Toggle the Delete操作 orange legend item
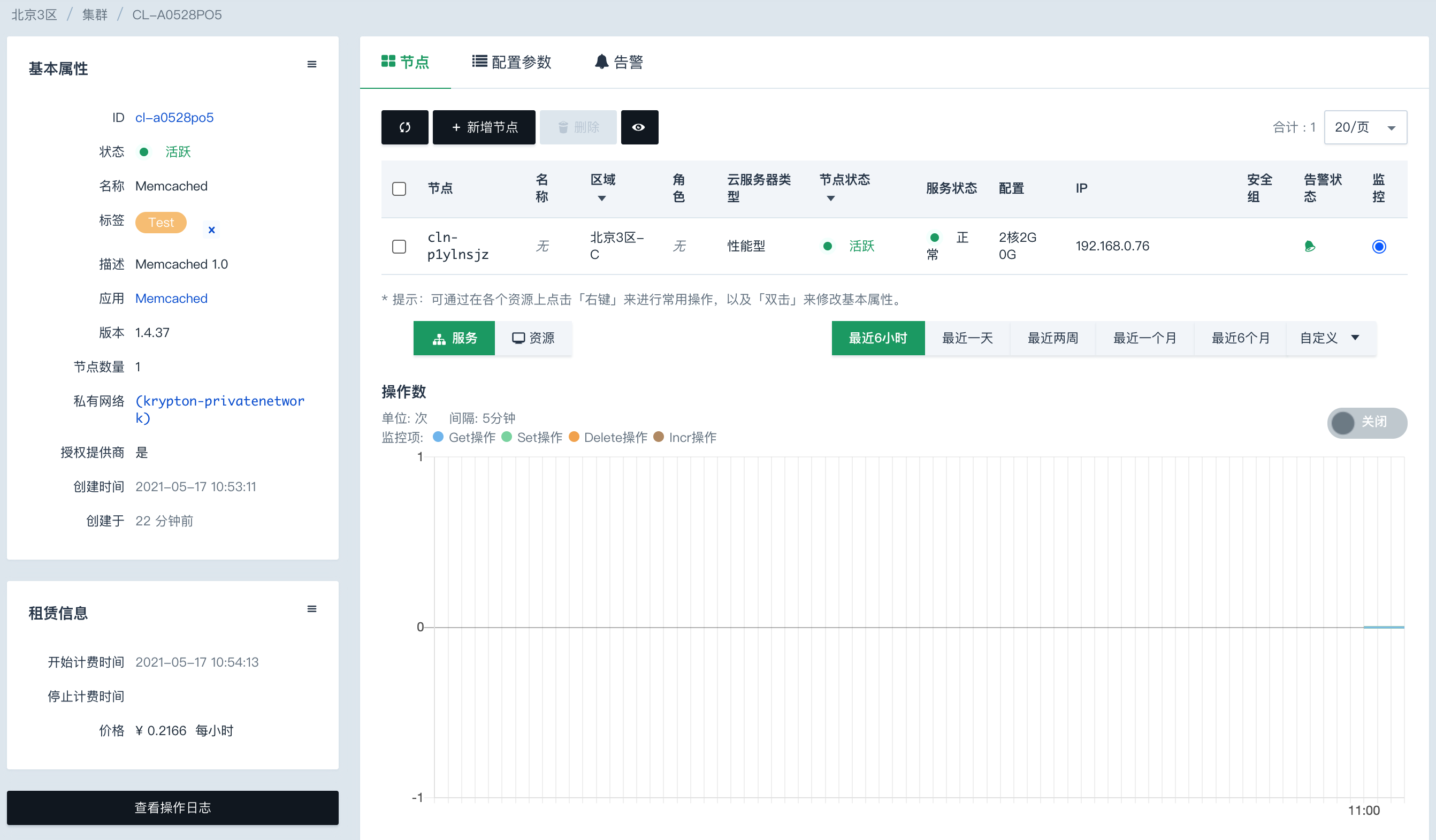This screenshot has width=1436, height=840. click(x=609, y=438)
